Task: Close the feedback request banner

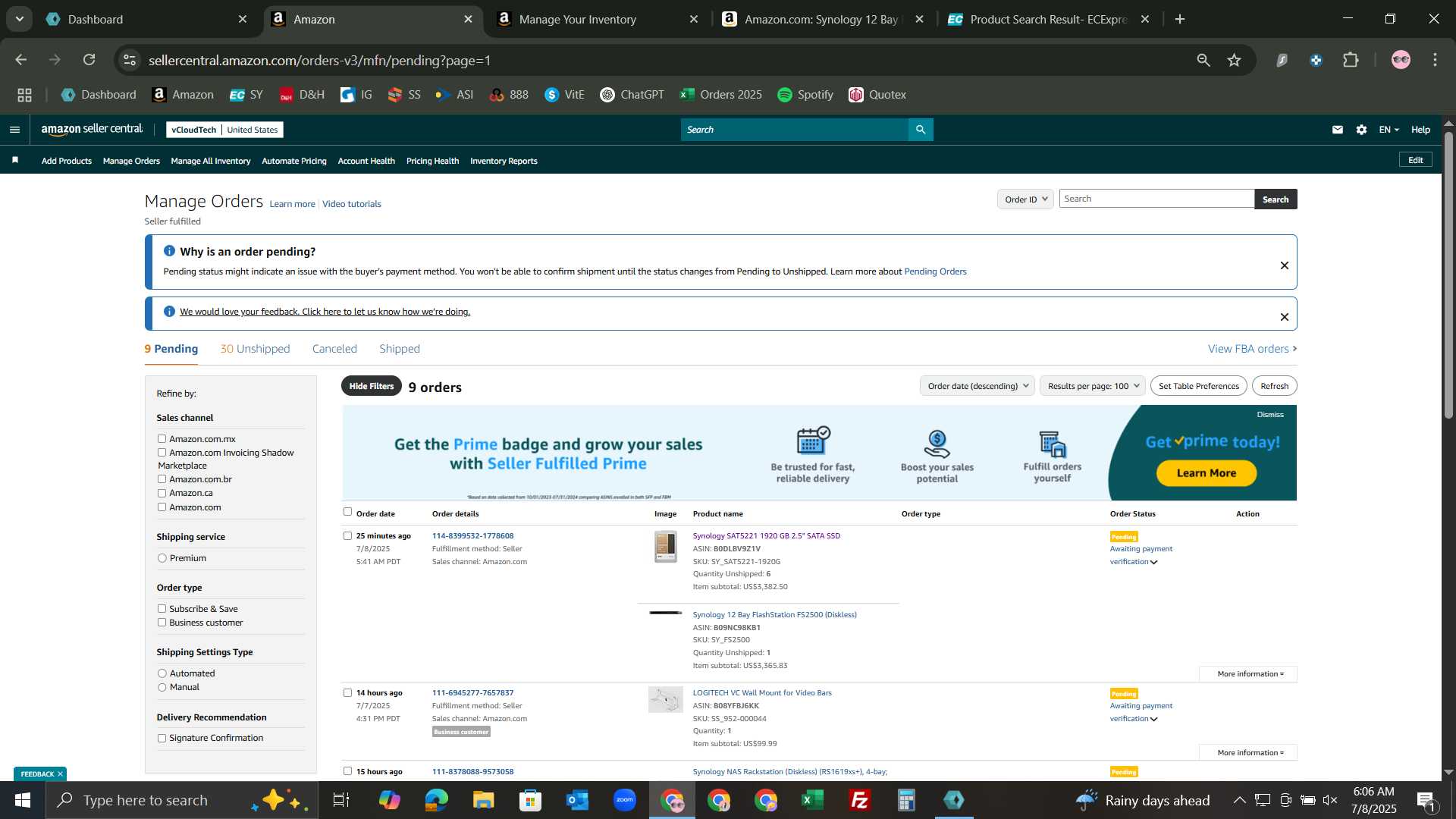Action: tap(1284, 317)
